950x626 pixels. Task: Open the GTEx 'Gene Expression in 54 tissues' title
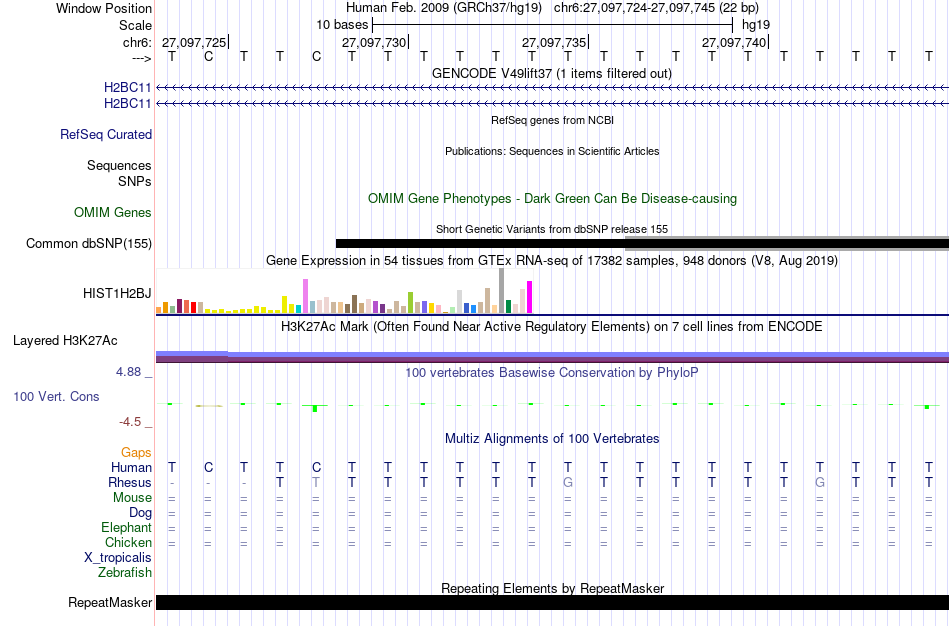tap(552, 261)
